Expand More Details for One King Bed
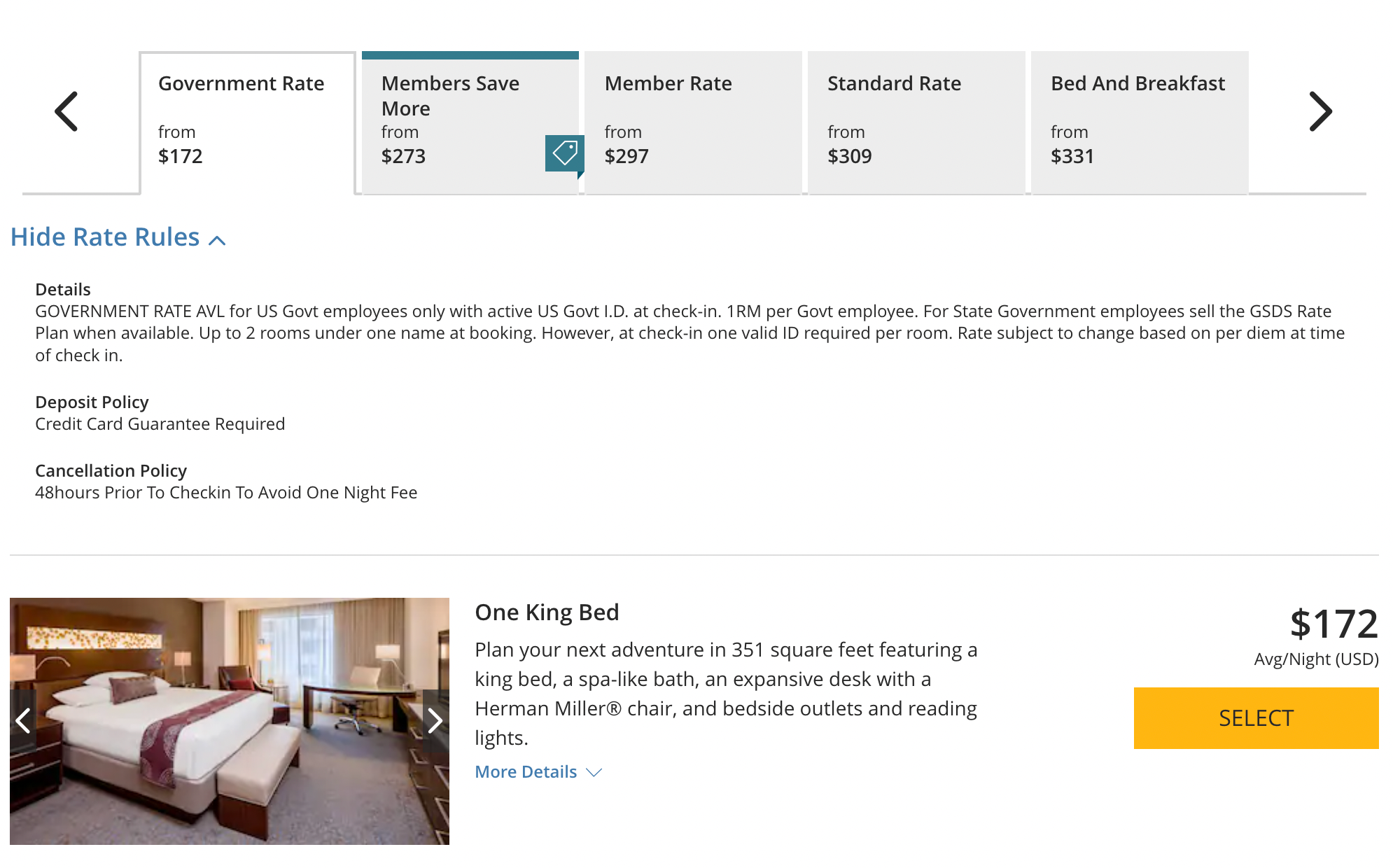 (x=526, y=771)
